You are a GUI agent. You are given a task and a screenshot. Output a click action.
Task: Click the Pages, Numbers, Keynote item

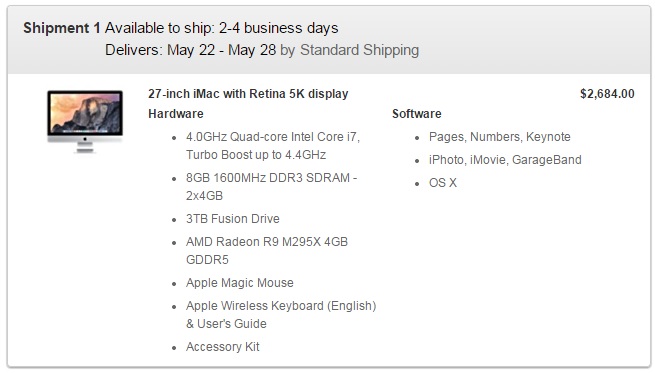(500, 137)
